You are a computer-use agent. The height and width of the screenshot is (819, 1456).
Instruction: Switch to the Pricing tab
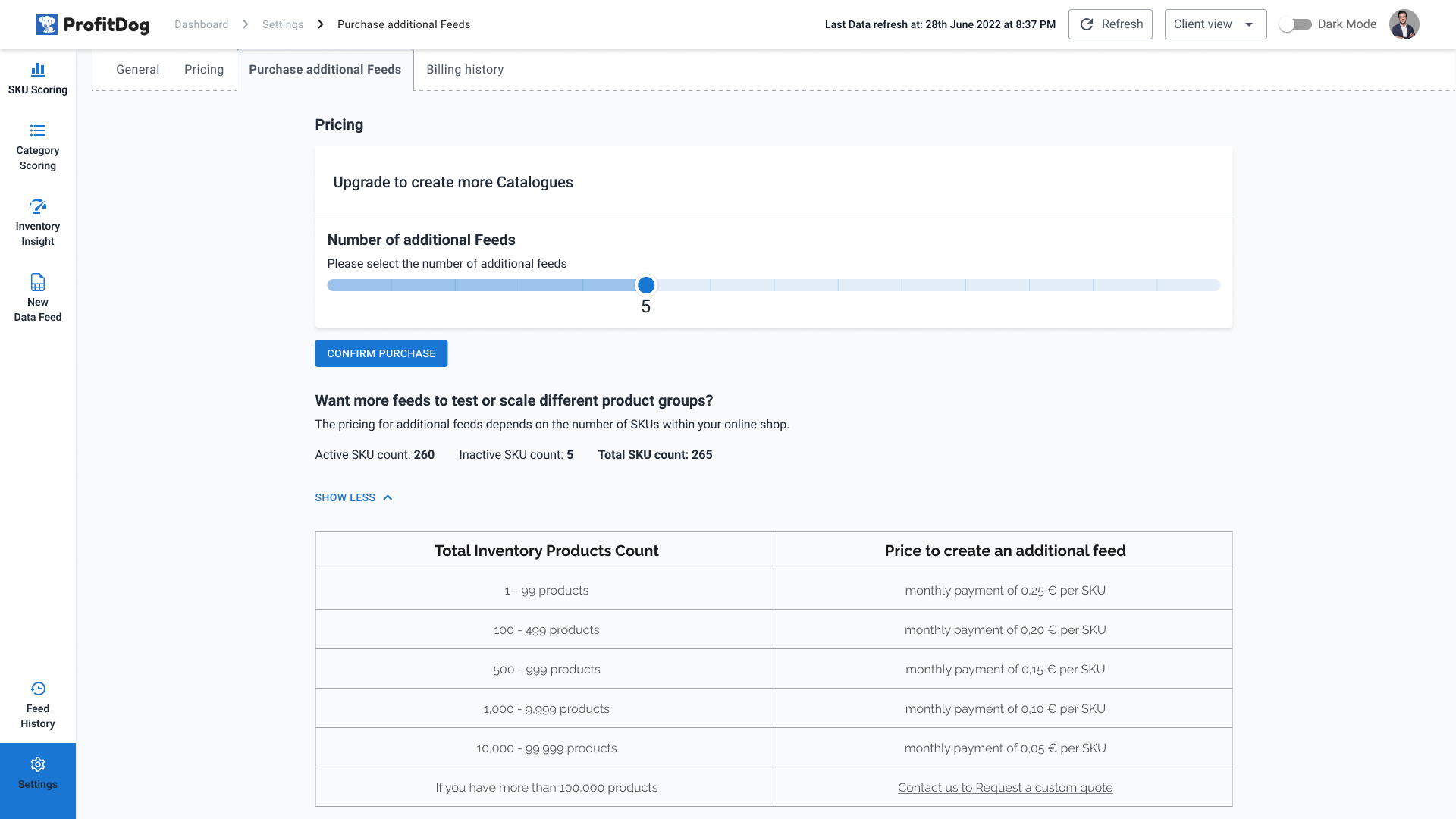tap(204, 70)
